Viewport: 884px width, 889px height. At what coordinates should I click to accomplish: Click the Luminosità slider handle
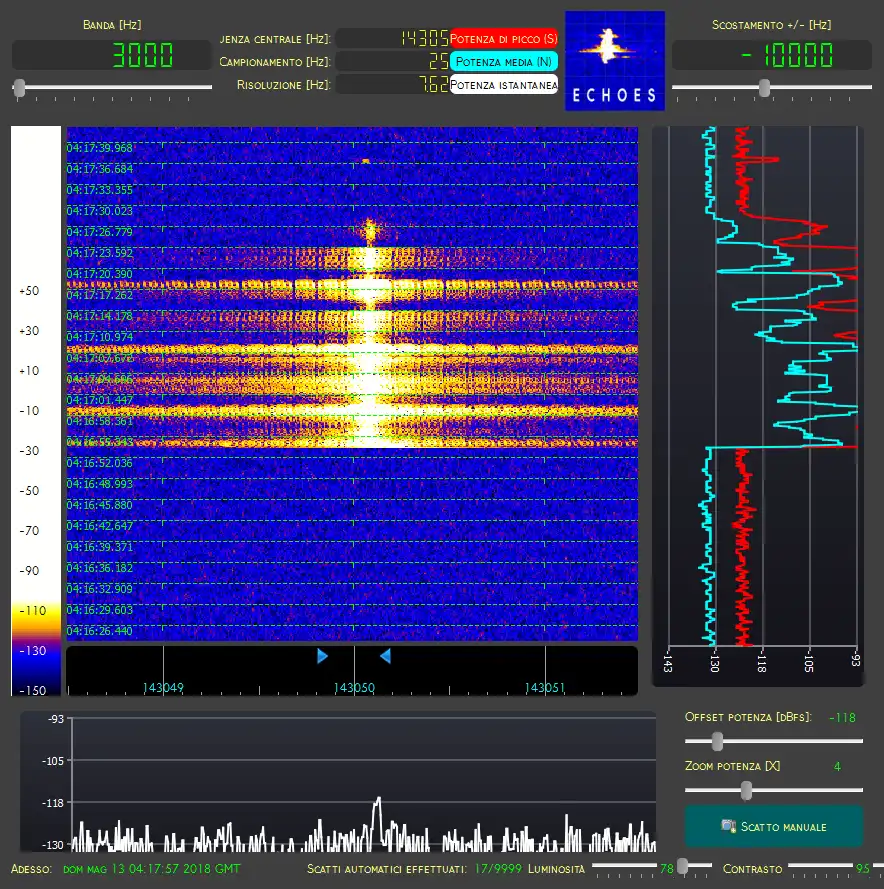coord(682,865)
